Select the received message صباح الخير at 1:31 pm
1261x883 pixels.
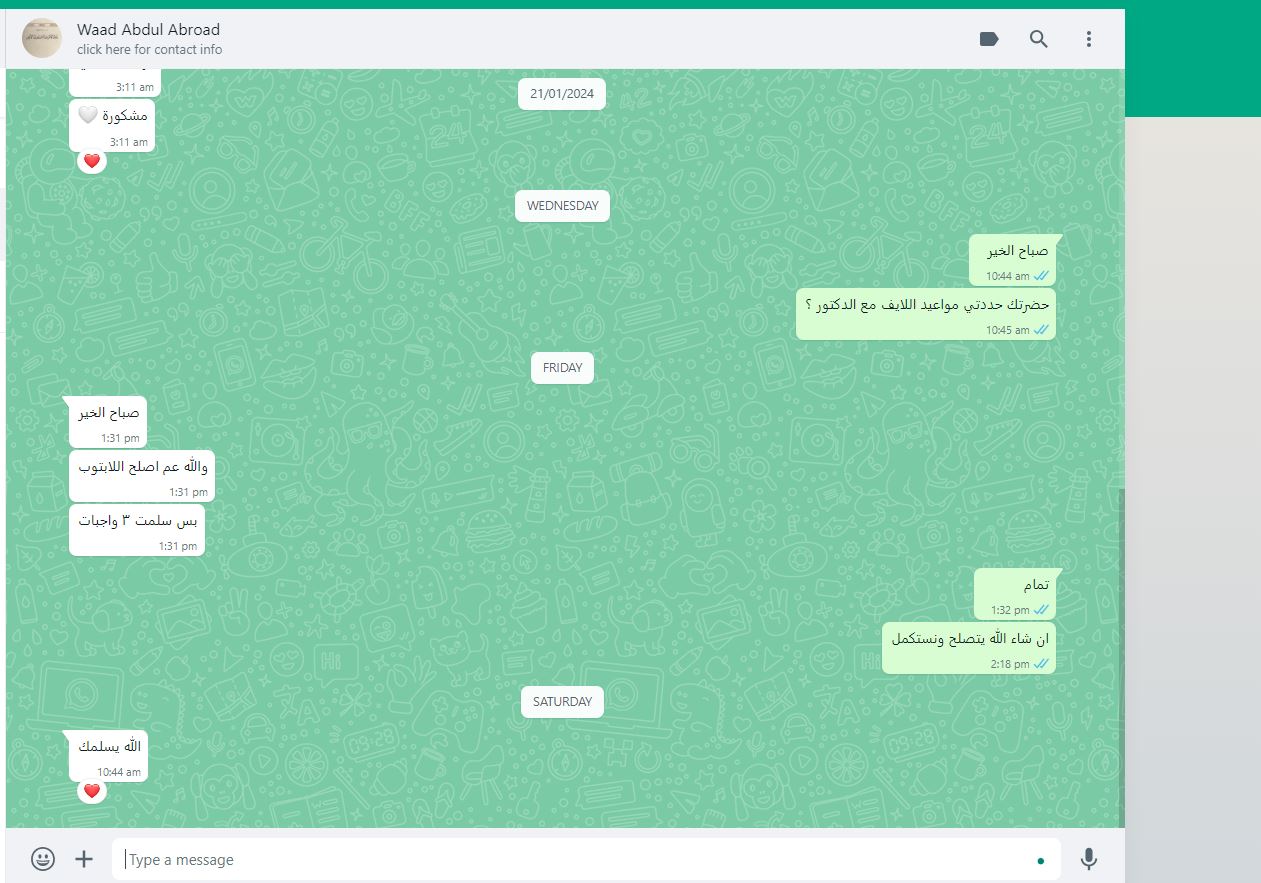click(x=108, y=422)
